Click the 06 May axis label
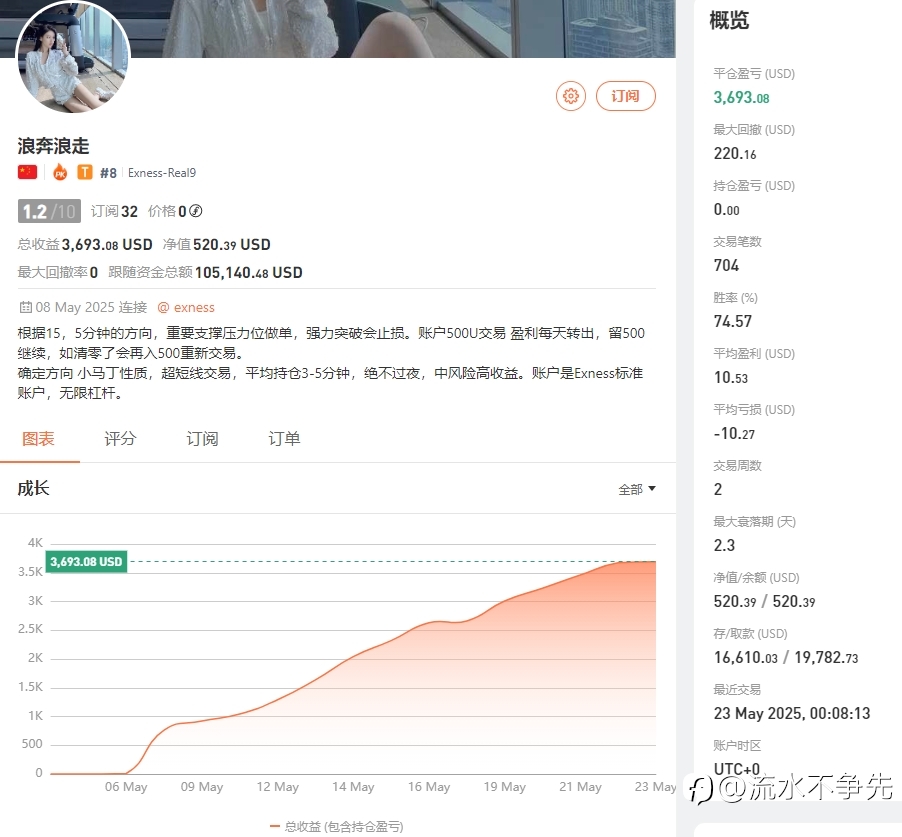This screenshot has height=837, width=902. point(126,786)
